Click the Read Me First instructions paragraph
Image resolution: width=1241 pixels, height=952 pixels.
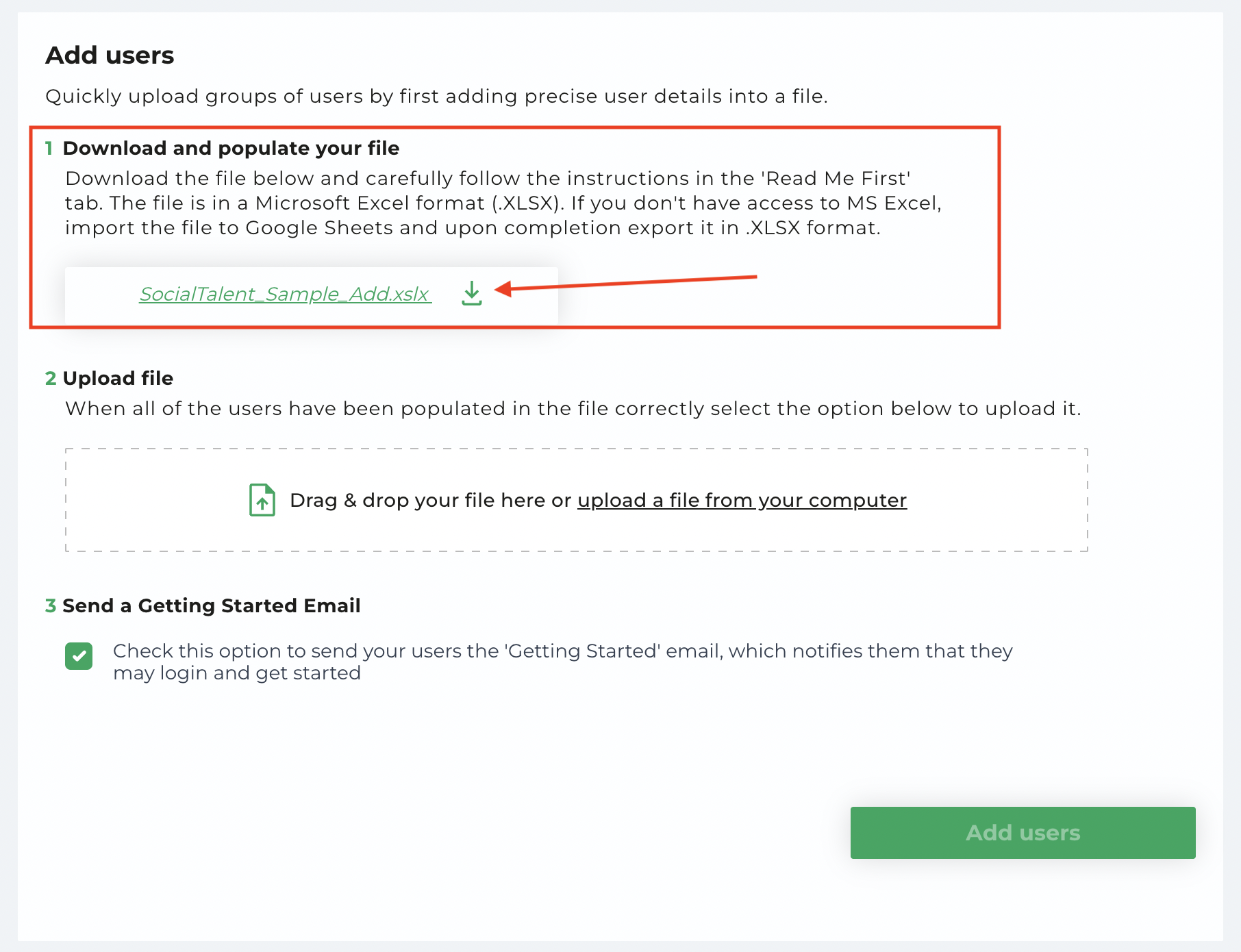503,203
